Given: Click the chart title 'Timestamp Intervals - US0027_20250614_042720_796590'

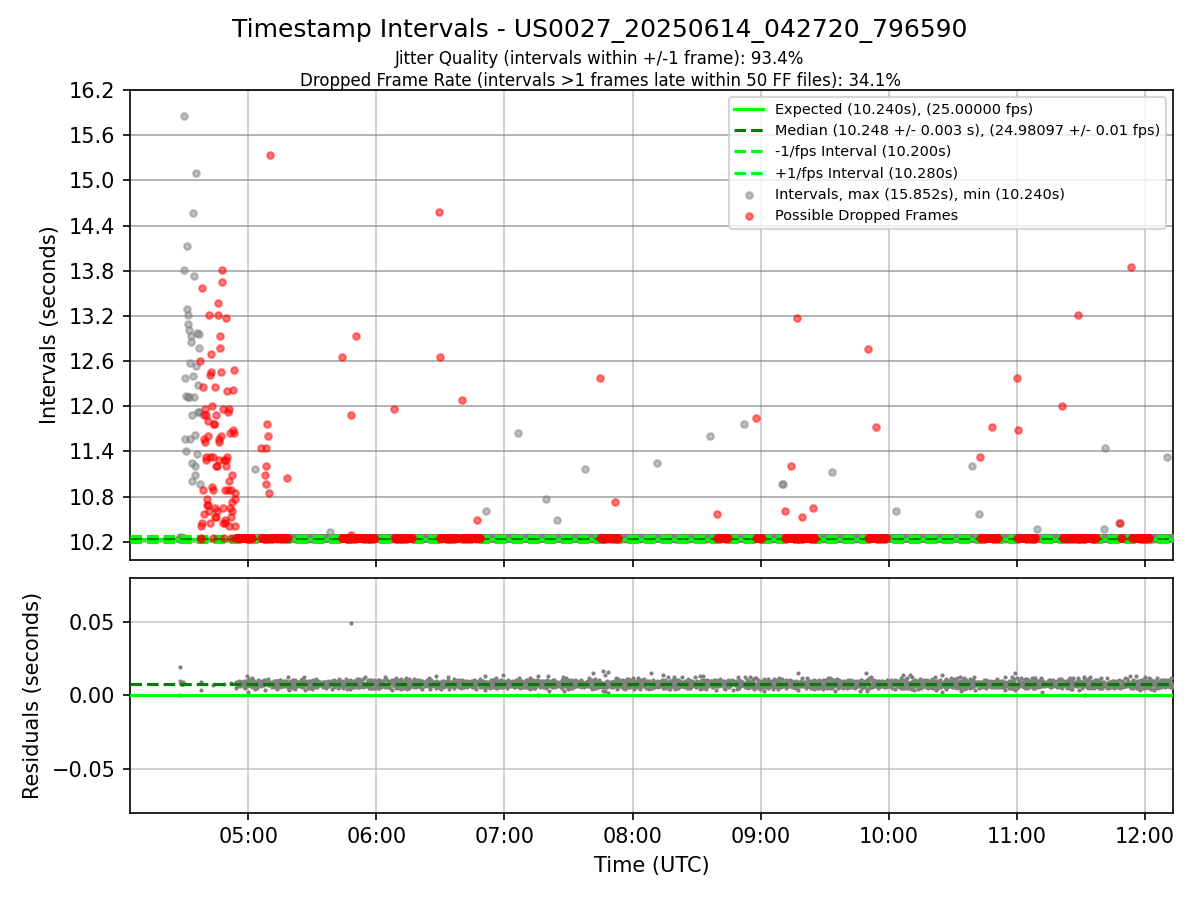Looking at the screenshot, I should tap(599, 29).
